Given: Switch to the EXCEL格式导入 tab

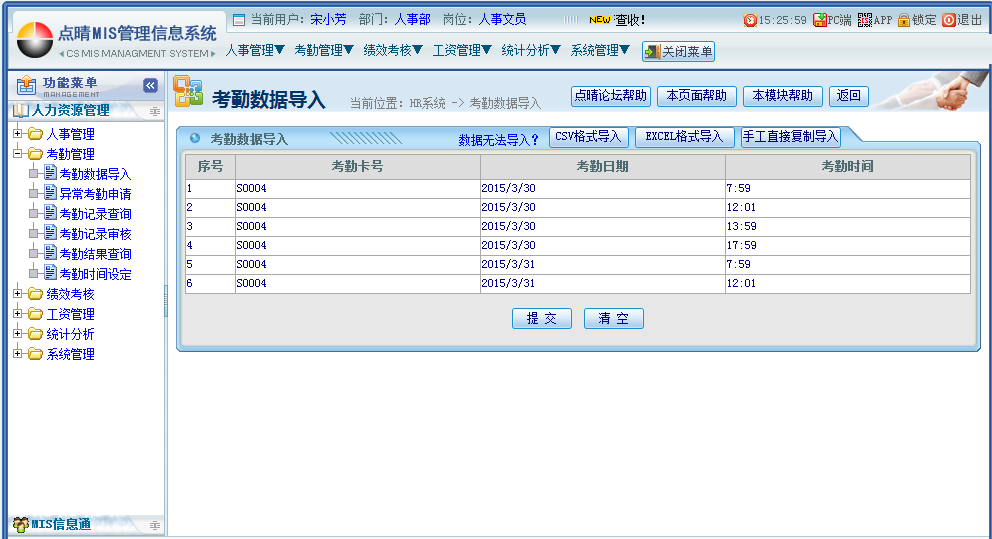Looking at the screenshot, I should point(684,137).
